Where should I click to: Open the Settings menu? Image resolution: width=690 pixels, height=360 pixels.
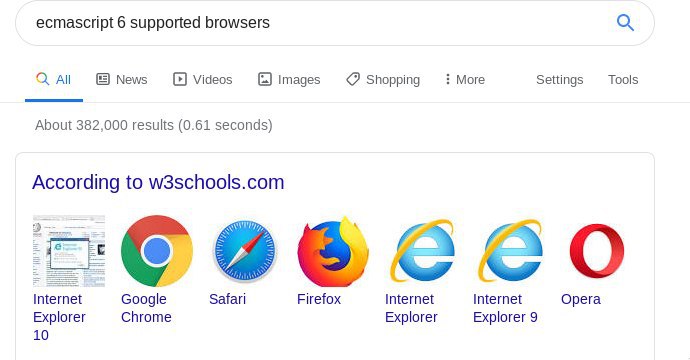point(559,80)
